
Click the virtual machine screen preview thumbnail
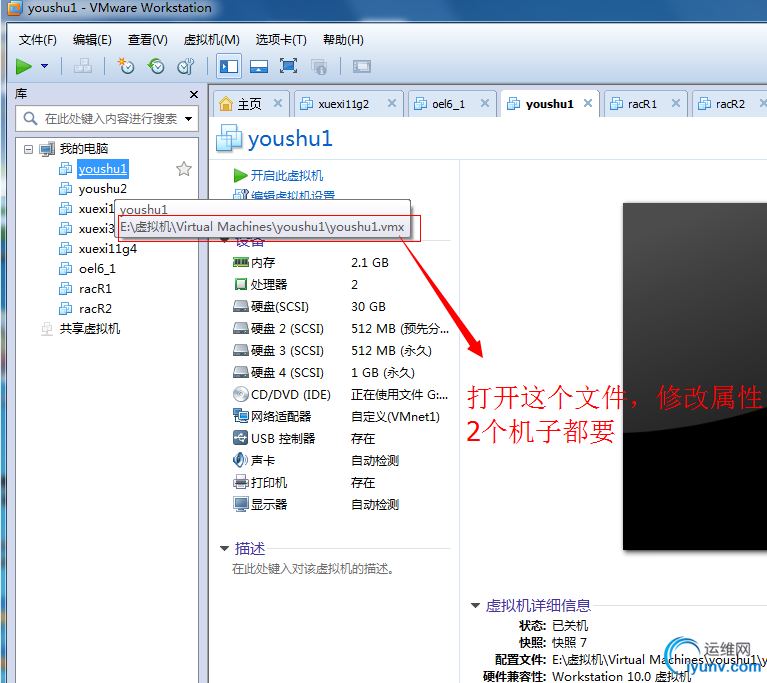pos(695,377)
